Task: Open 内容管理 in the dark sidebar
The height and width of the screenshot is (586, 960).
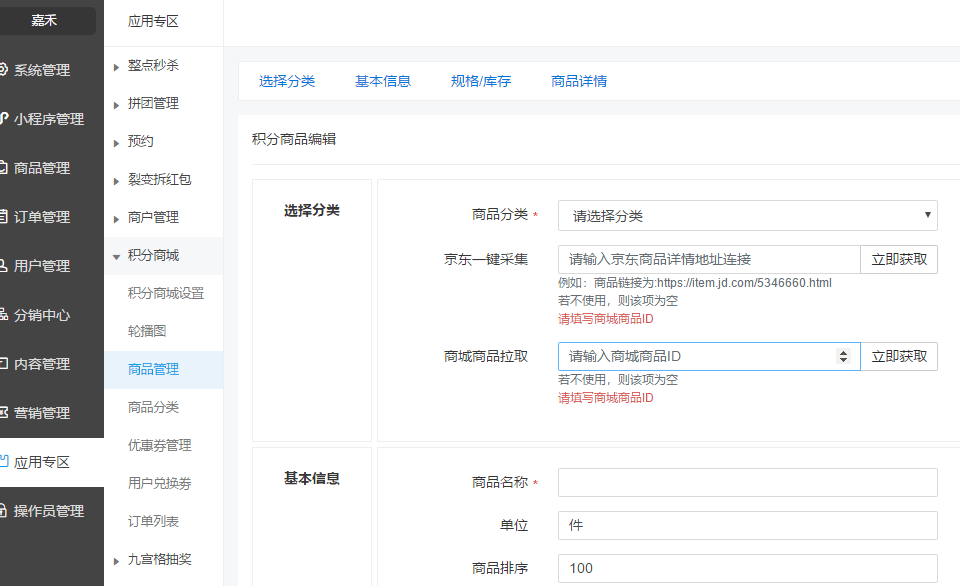Action: pyautogui.click(x=42, y=364)
